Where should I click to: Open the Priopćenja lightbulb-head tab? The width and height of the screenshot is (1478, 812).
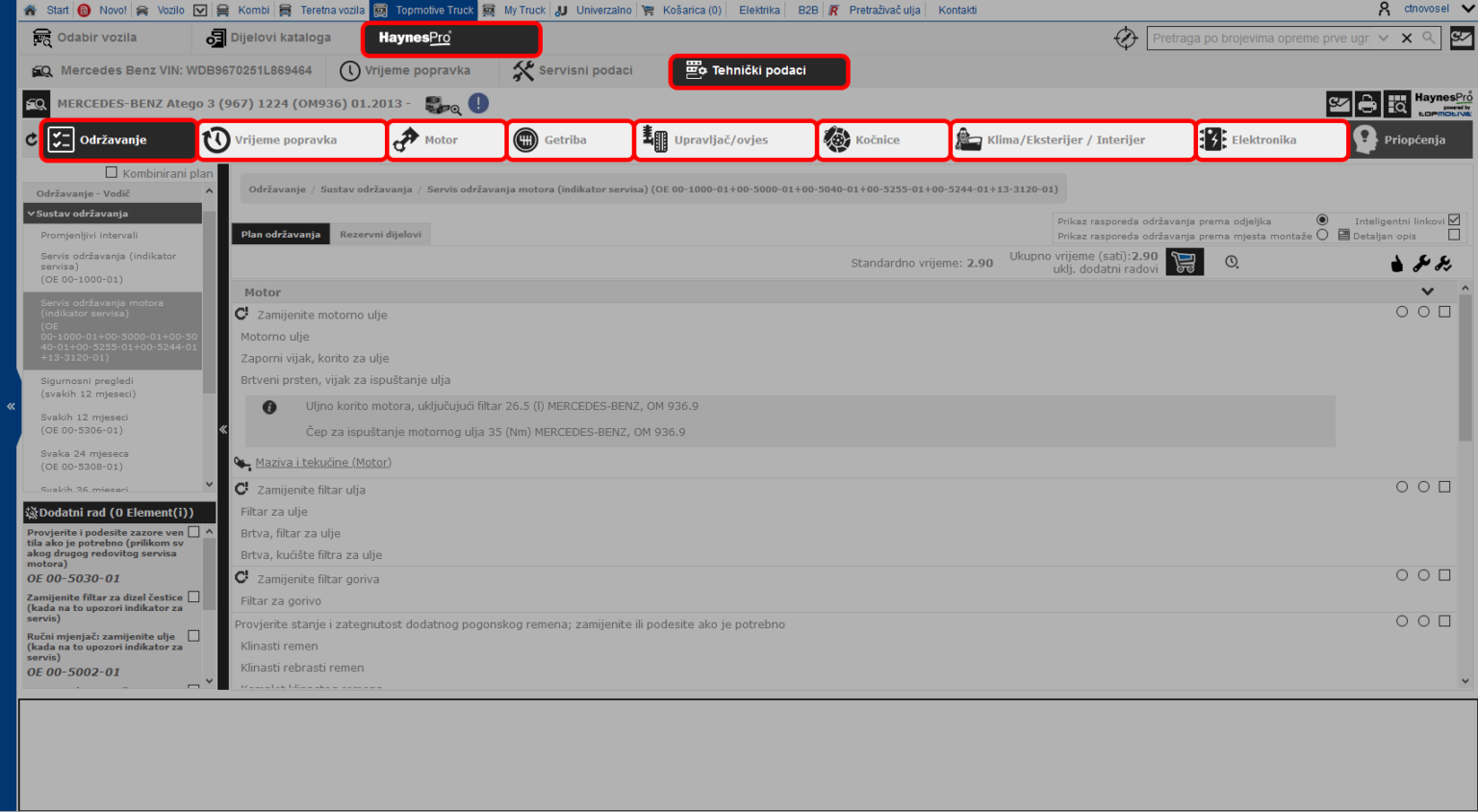click(1411, 140)
